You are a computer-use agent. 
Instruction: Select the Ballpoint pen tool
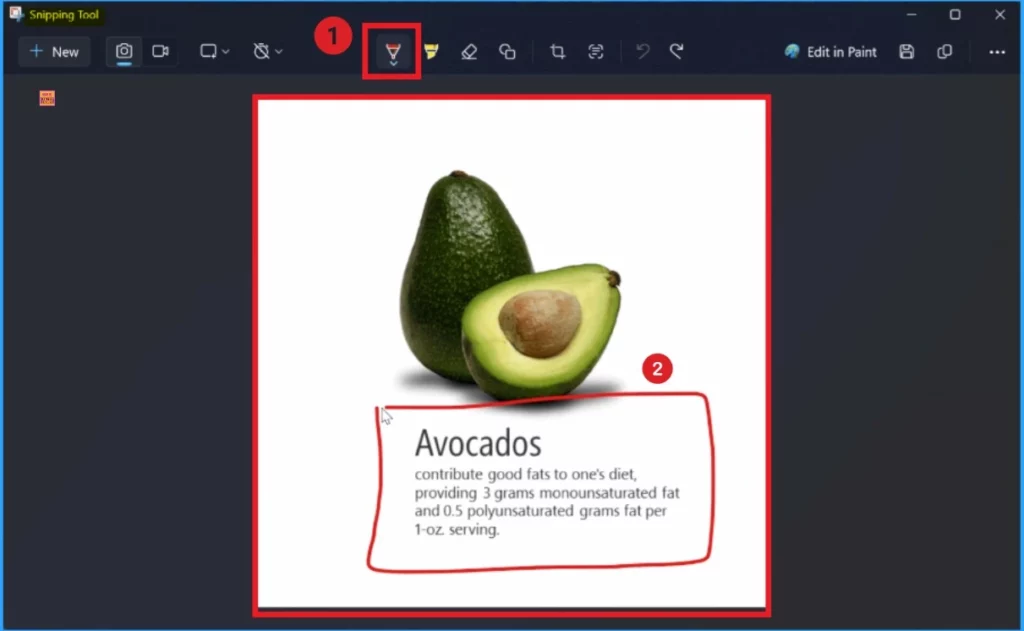[x=392, y=52]
